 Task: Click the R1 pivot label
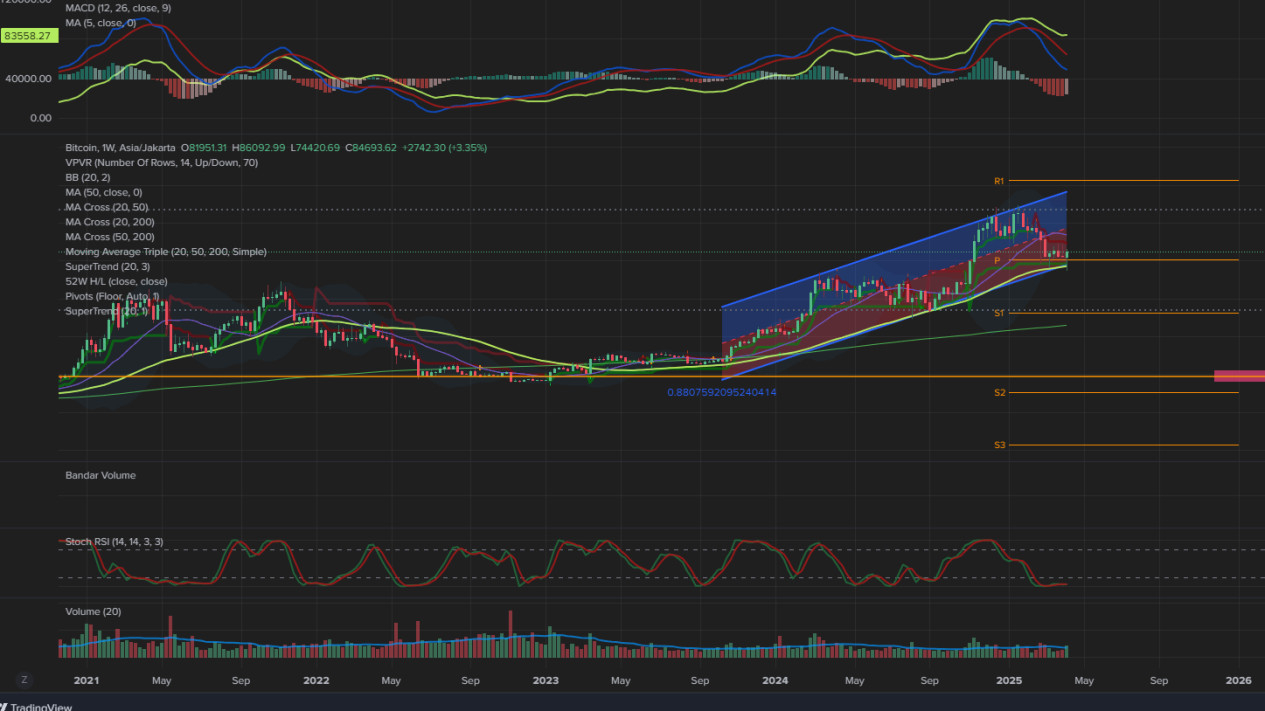pos(999,181)
